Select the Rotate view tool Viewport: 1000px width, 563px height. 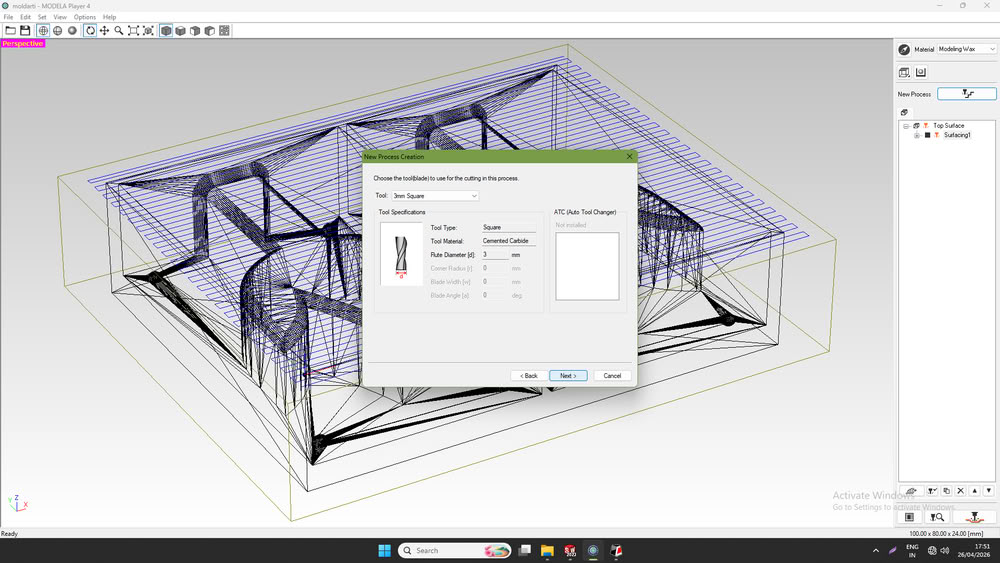coord(90,31)
